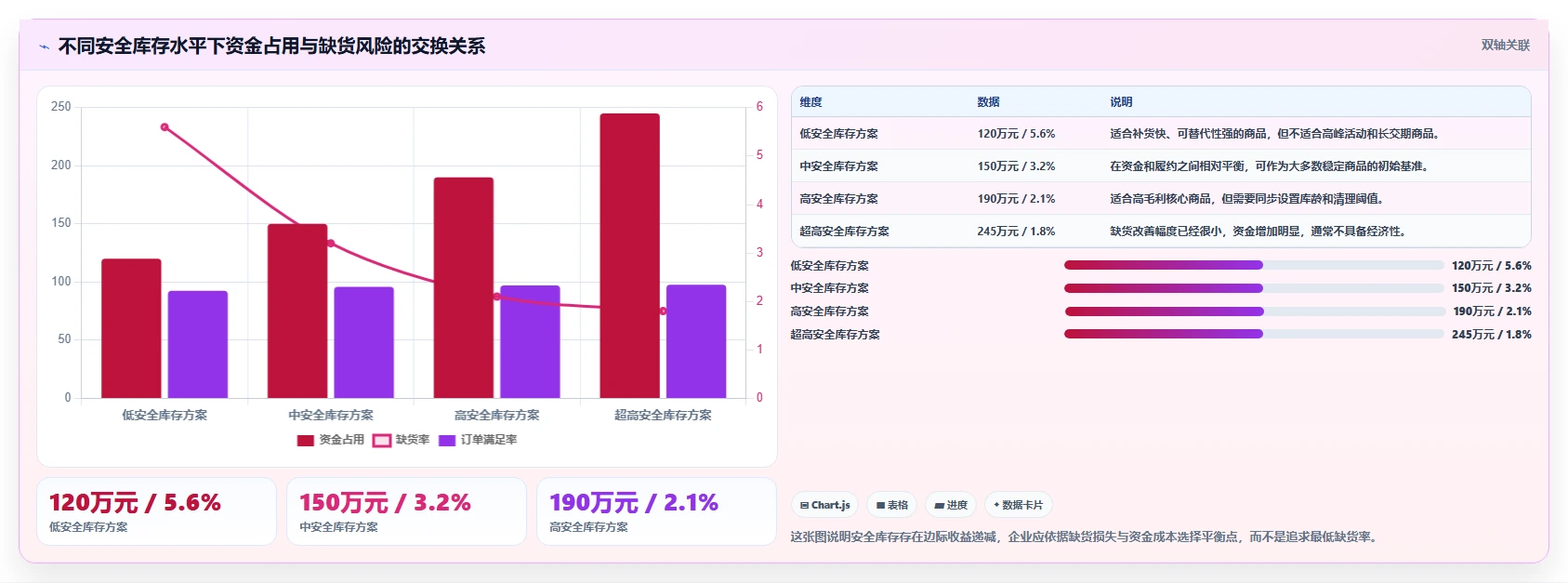
Task: Select the 190万元 / 2.1% summary card
Action: tap(656, 511)
